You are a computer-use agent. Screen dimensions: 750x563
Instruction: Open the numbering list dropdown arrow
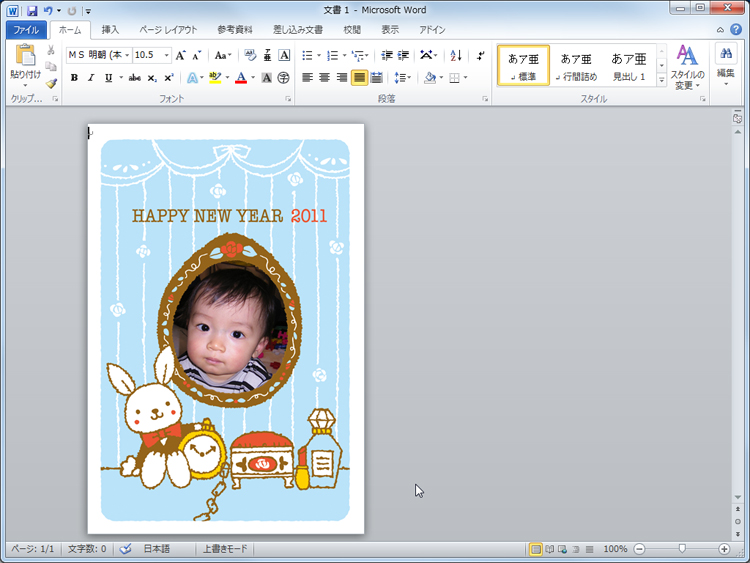[344, 55]
